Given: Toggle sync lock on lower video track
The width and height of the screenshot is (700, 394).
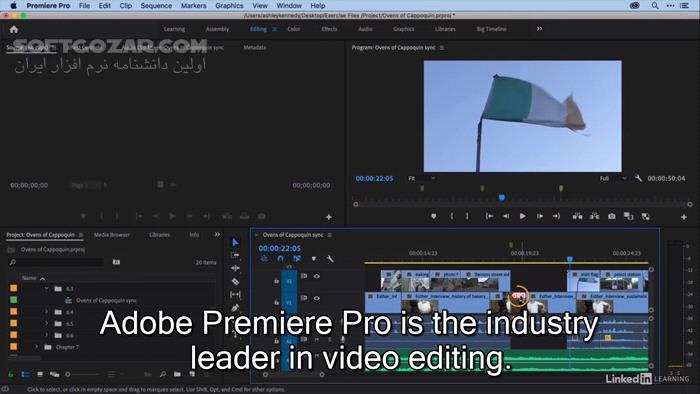Looking at the screenshot, I should coord(304,298).
